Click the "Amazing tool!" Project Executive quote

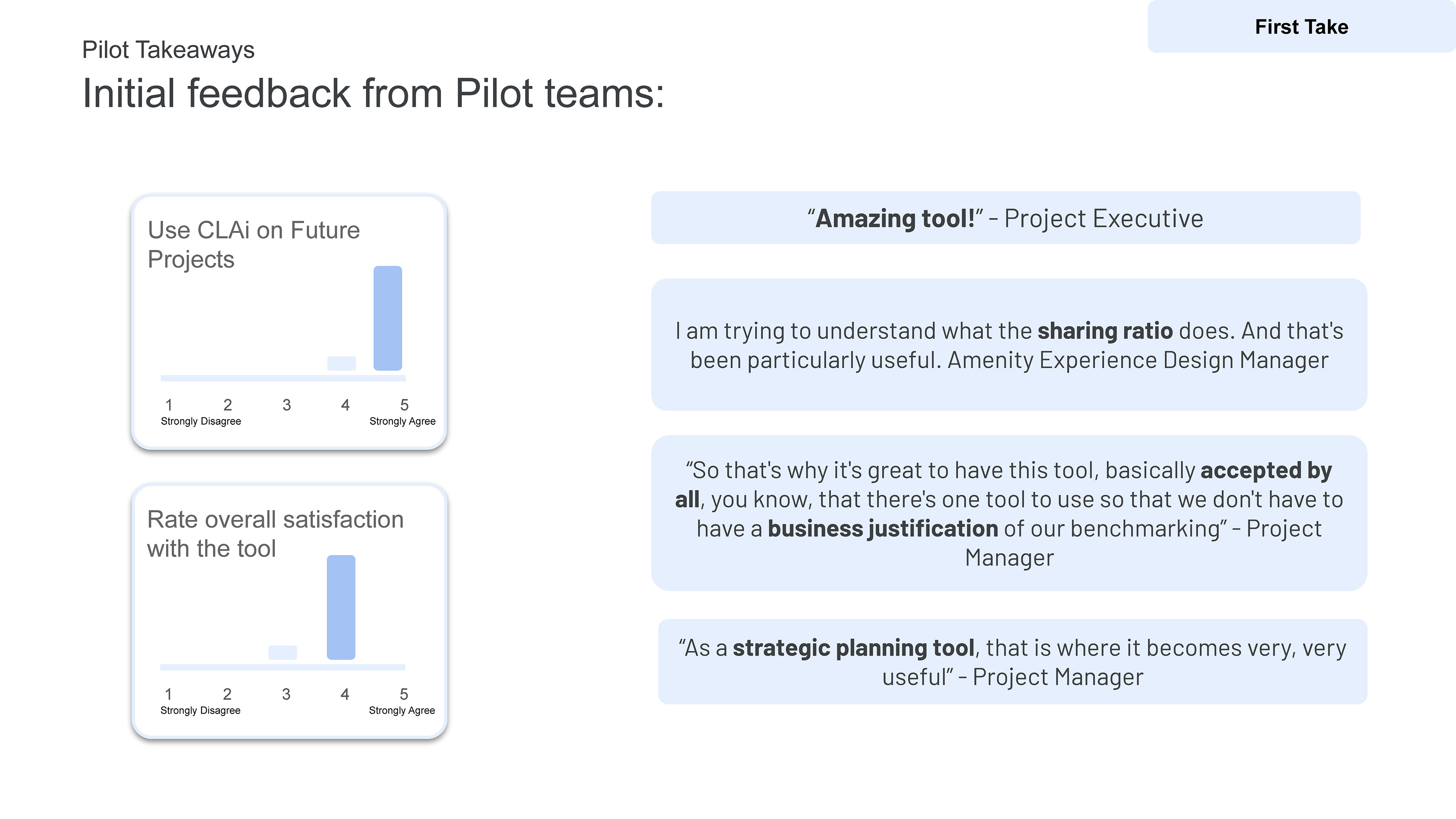1005,218
